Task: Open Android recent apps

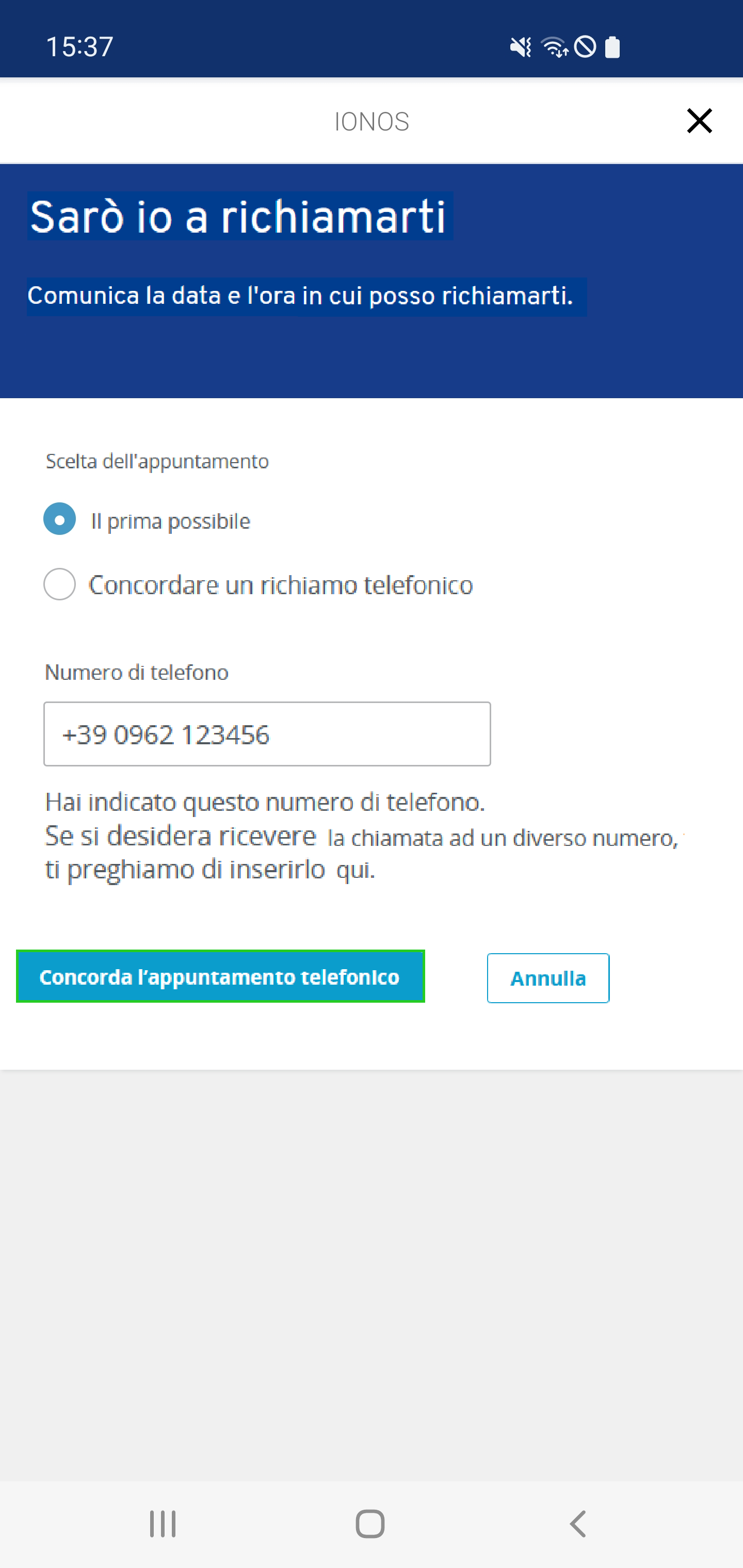Action: click(163, 1524)
